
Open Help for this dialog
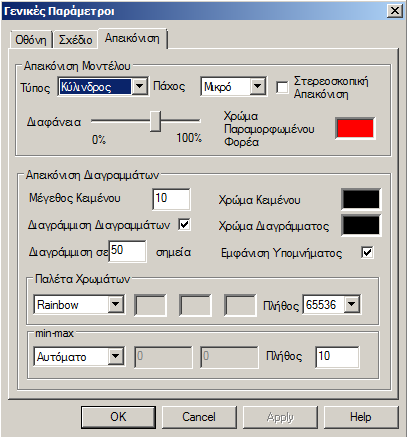(x=361, y=417)
